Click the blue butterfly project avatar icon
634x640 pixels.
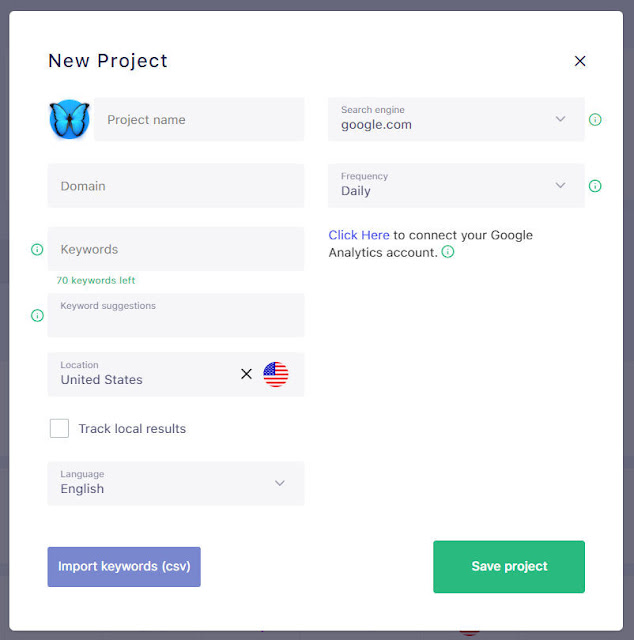[69, 119]
